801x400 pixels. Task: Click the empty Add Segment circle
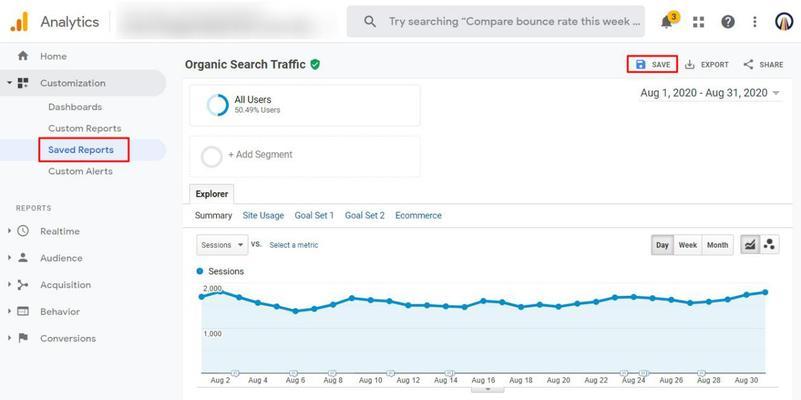pyautogui.click(x=211, y=157)
